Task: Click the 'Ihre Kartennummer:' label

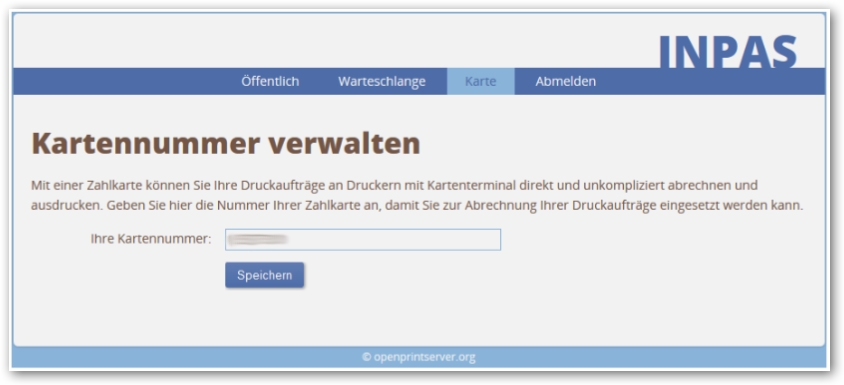Action: pyautogui.click(x=151, y=239)
